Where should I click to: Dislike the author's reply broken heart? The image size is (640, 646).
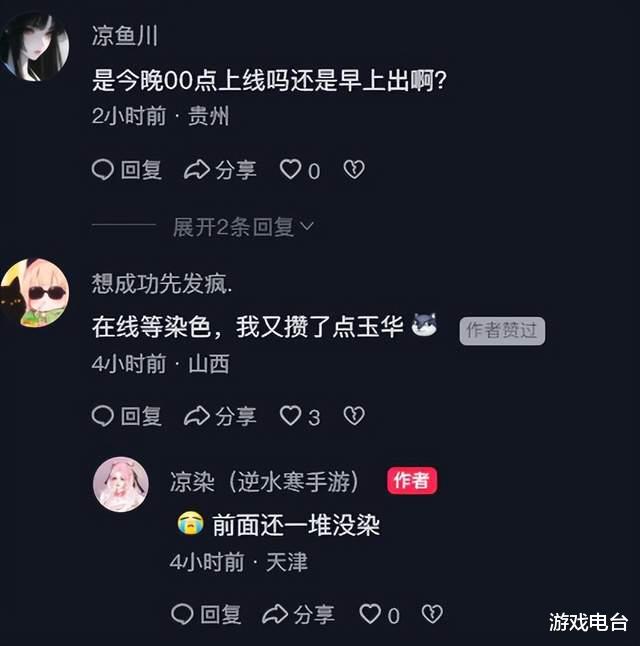point(432,614)
